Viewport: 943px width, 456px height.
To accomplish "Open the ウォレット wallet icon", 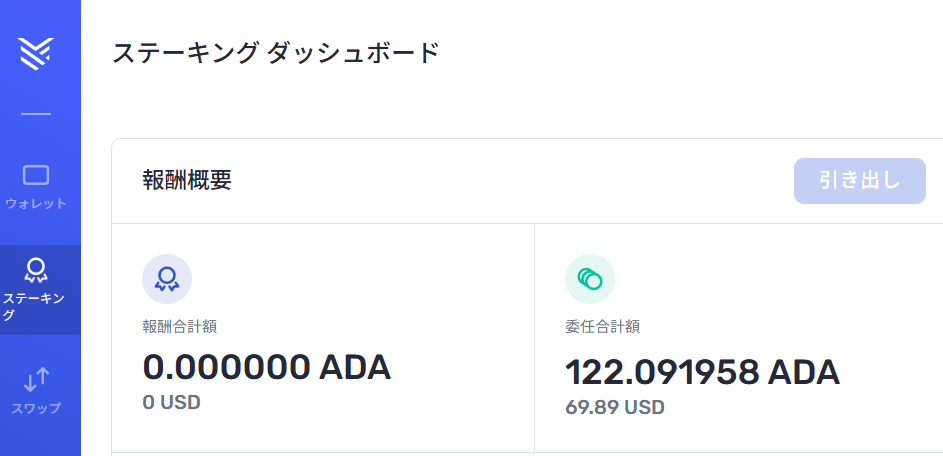I will (x=36, y=175).
